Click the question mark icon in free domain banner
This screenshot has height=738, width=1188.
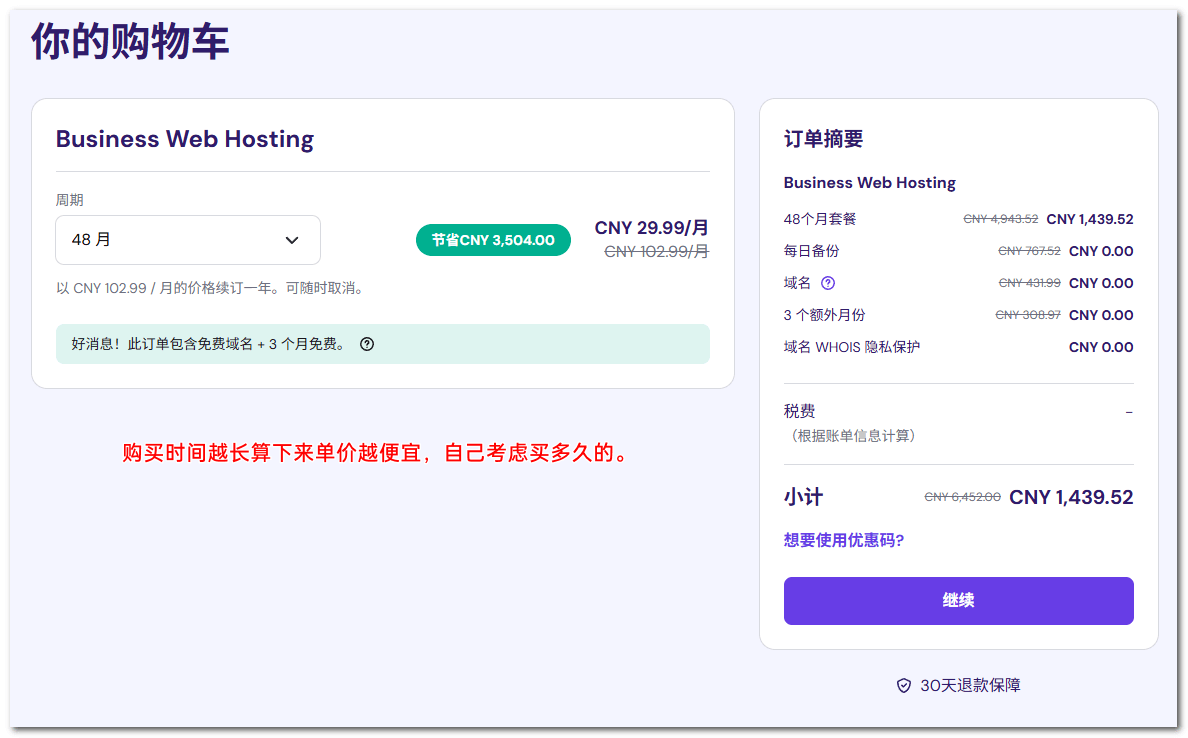point(367,344)
